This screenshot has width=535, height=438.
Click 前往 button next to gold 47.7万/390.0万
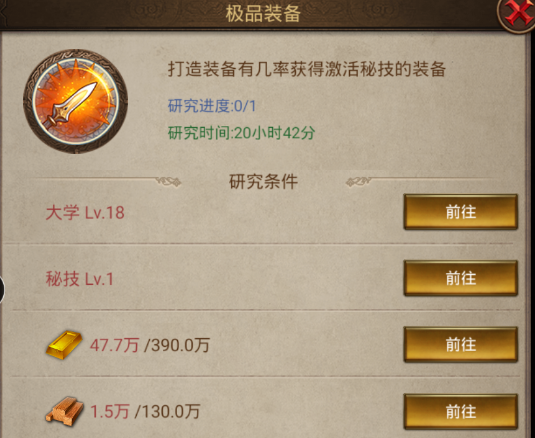coord(461,344)
